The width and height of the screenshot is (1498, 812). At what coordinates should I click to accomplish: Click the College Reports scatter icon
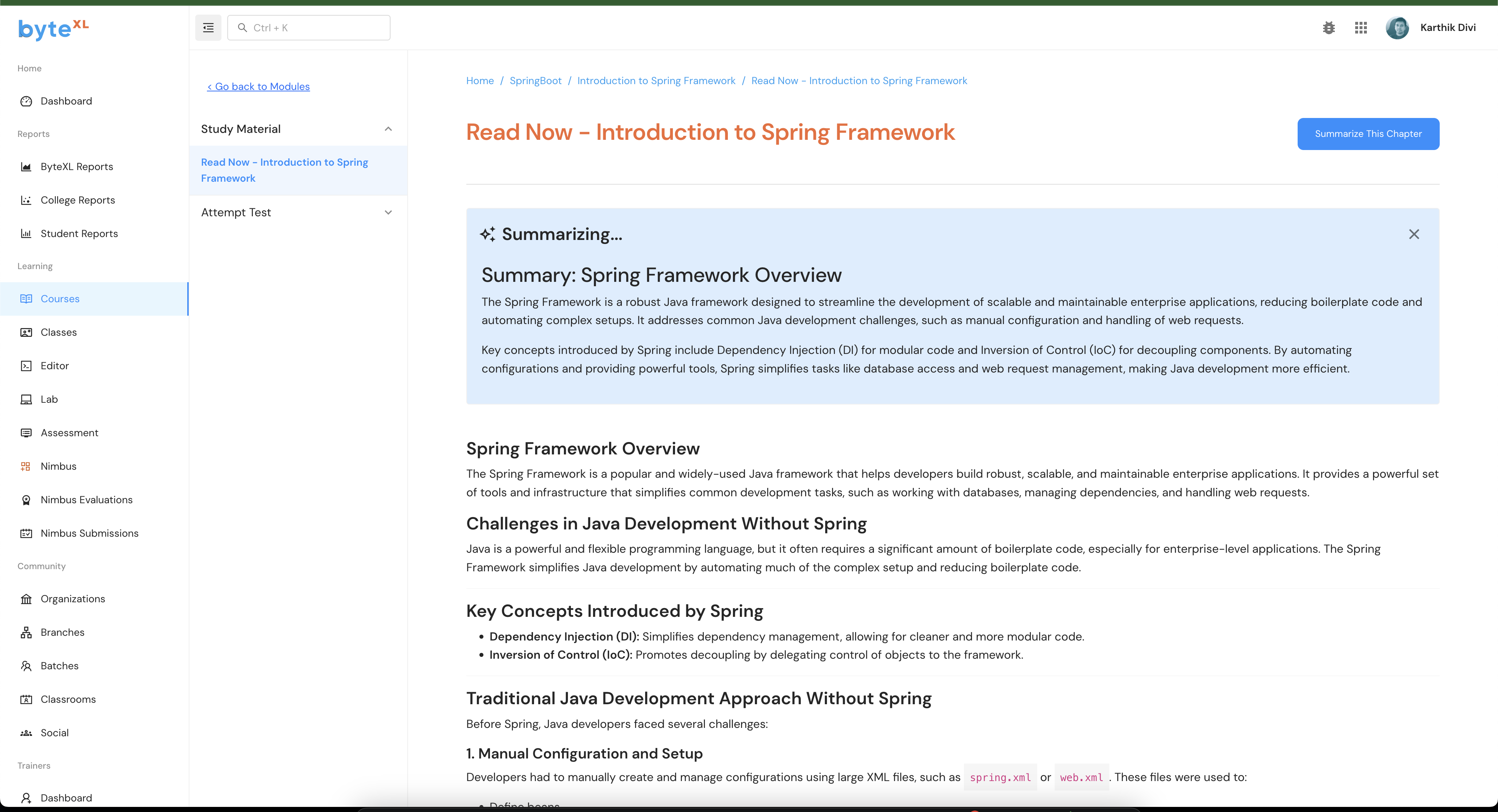coord(26,201)
